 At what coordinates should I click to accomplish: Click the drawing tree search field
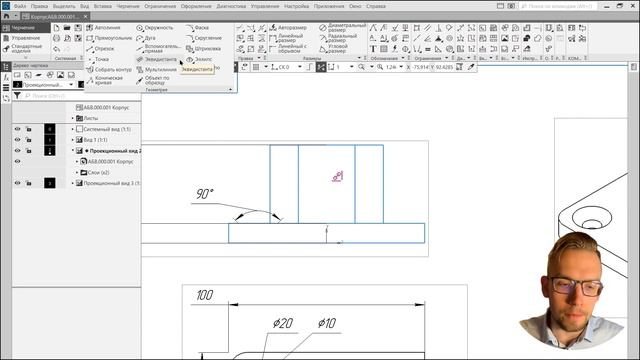[81, 96]
